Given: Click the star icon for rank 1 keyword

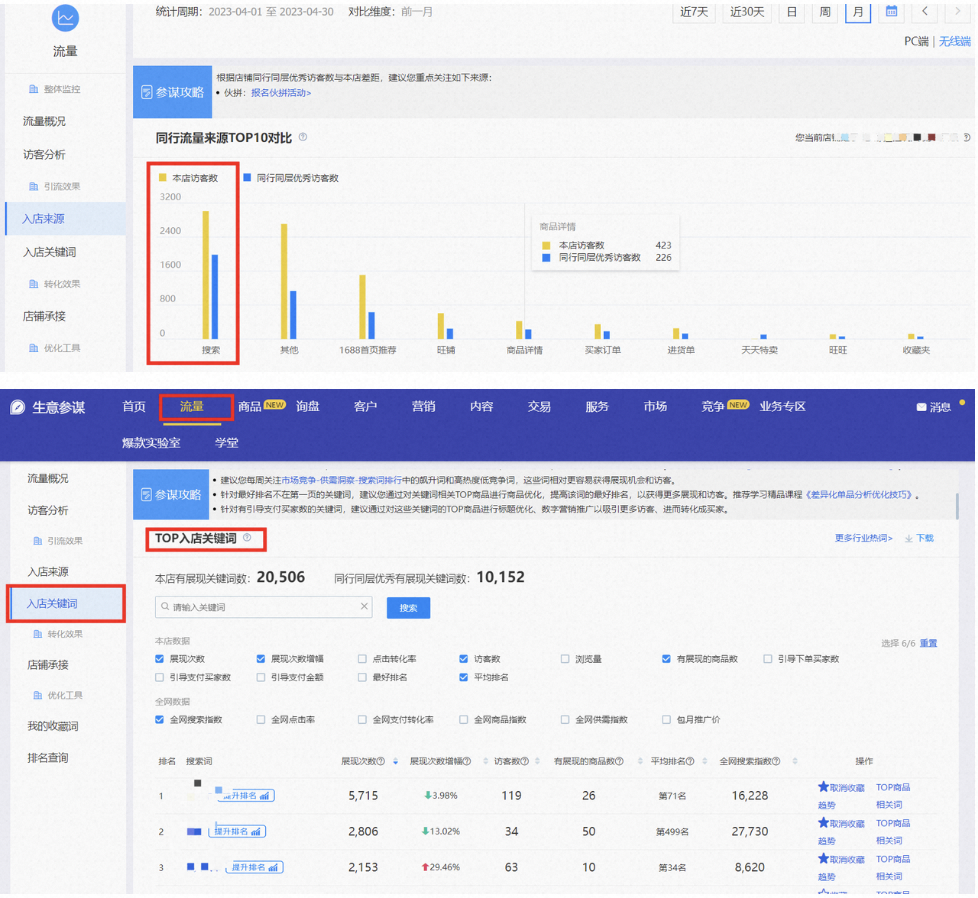Looking at the screenshot, I should pyautogui.click(x=823, y=787).
